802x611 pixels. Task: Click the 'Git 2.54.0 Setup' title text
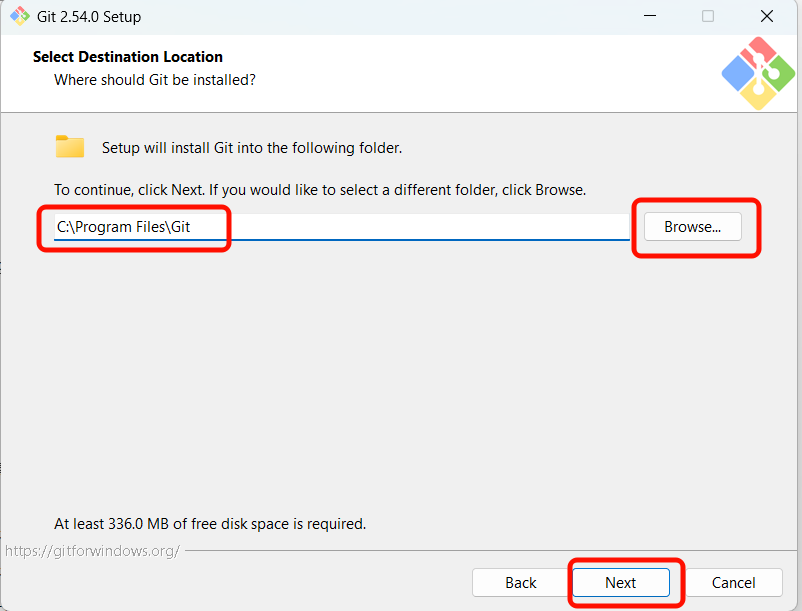point(89,16)
